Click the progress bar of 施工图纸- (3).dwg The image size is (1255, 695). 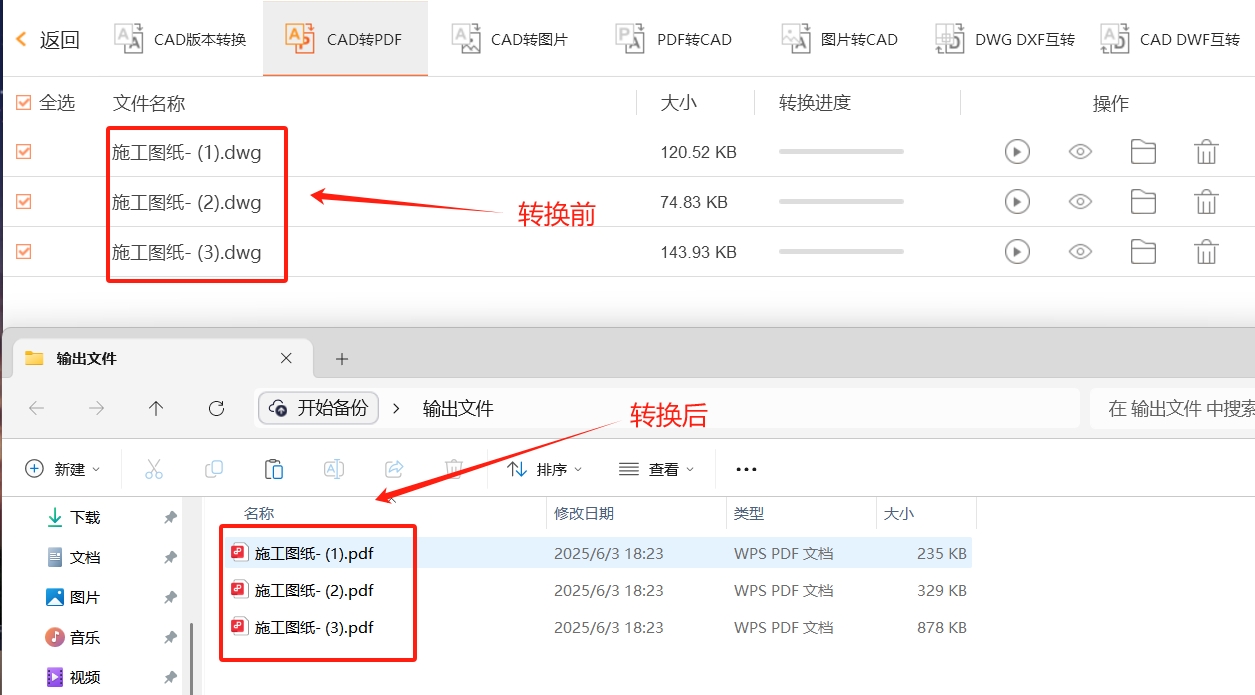(x=841, y=252)
